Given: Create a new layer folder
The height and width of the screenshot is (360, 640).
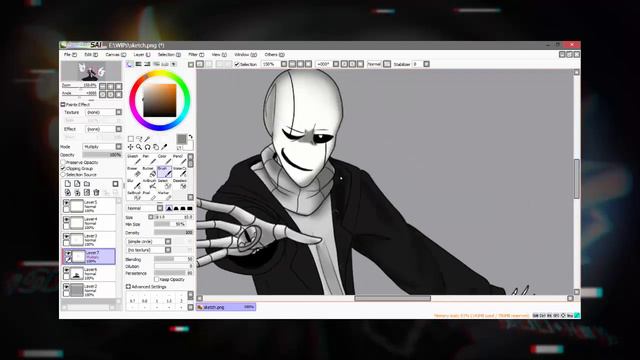Looking at the screenshot, I should (x=87, y=184).
